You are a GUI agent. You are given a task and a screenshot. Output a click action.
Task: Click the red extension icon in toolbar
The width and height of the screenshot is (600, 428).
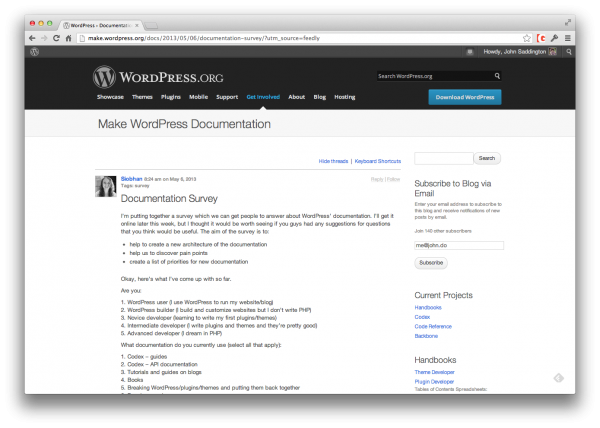541,38
